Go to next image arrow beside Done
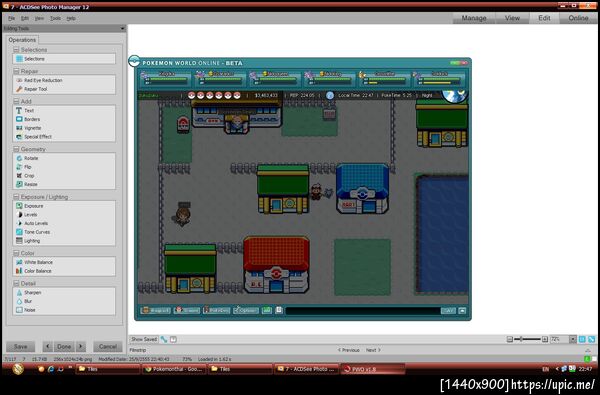 pyautogui.click(x=80, y=347)
